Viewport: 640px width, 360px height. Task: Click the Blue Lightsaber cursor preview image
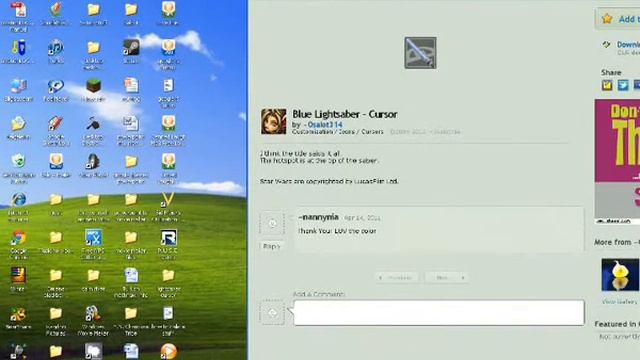[420, 53]
